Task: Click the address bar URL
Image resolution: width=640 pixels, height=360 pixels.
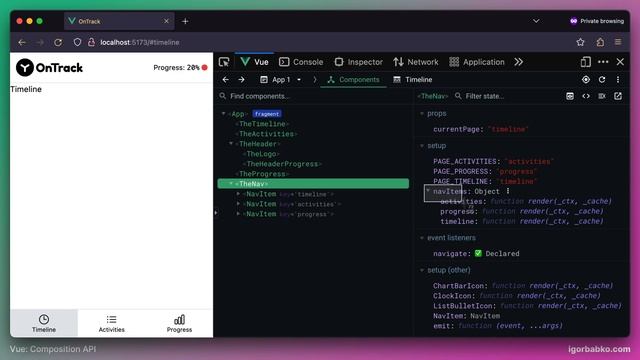Action: 140,42
